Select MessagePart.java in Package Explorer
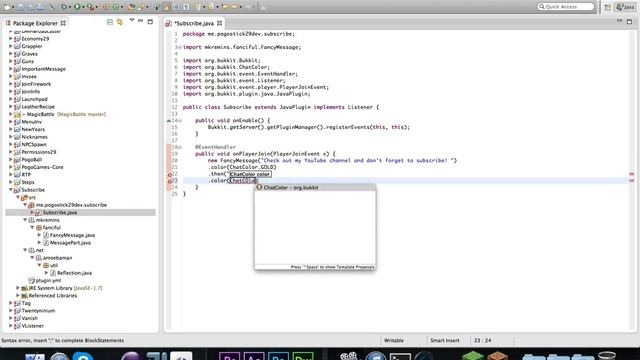Viewport: 640px width, 360px height. pos(70,243)
